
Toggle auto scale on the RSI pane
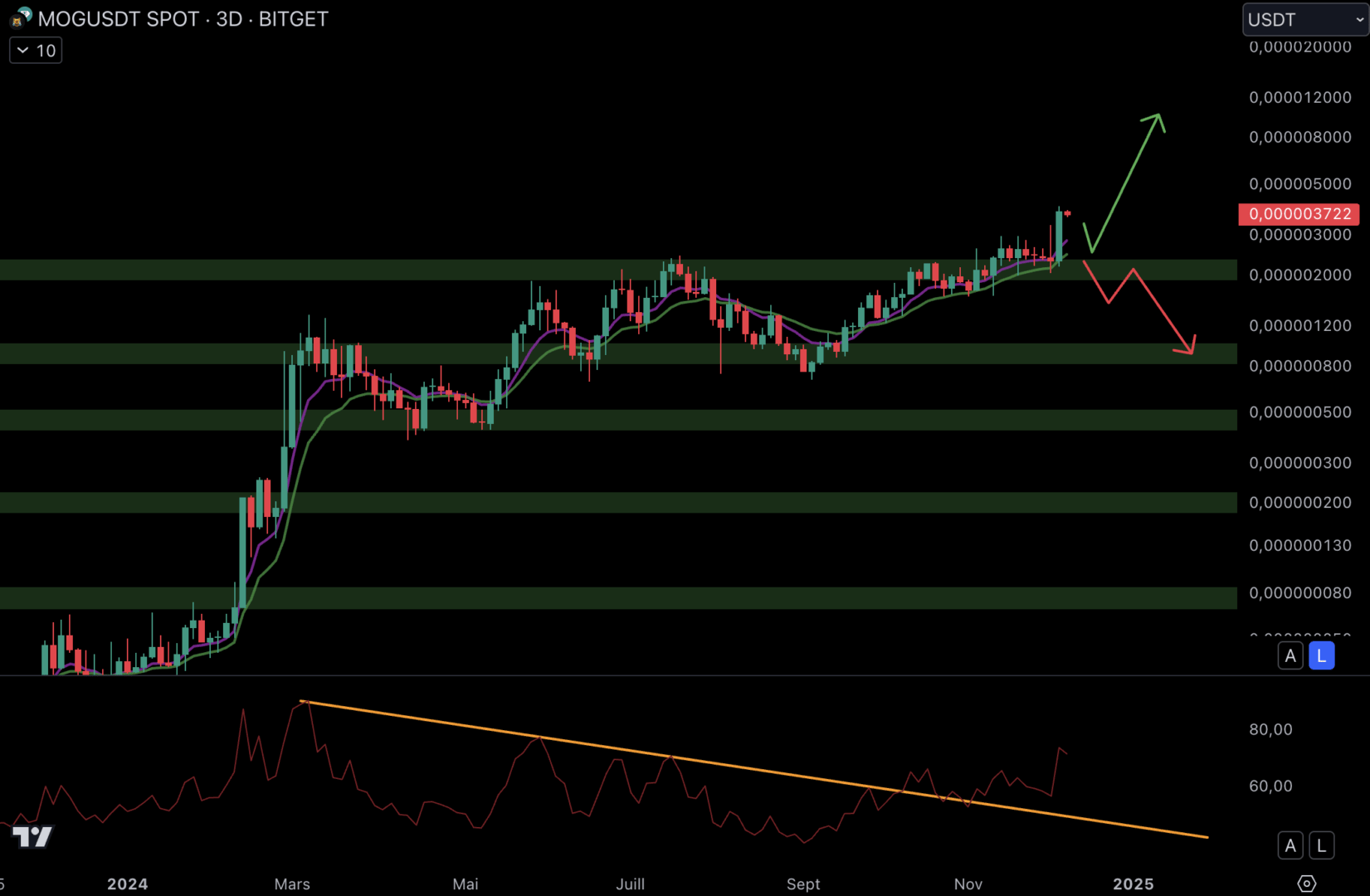tap(1290, 845)
